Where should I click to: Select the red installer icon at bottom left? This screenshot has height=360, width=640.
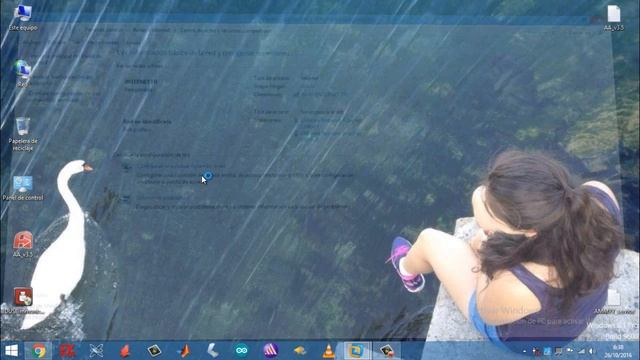23,300
